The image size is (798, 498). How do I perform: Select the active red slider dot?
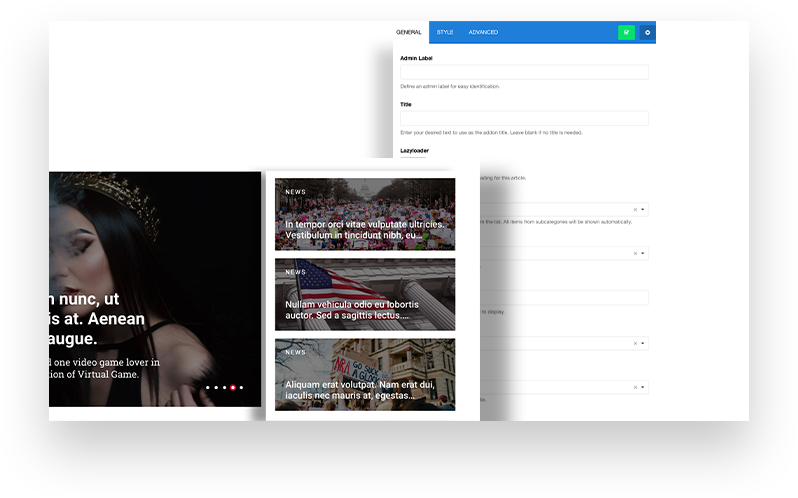233,387
